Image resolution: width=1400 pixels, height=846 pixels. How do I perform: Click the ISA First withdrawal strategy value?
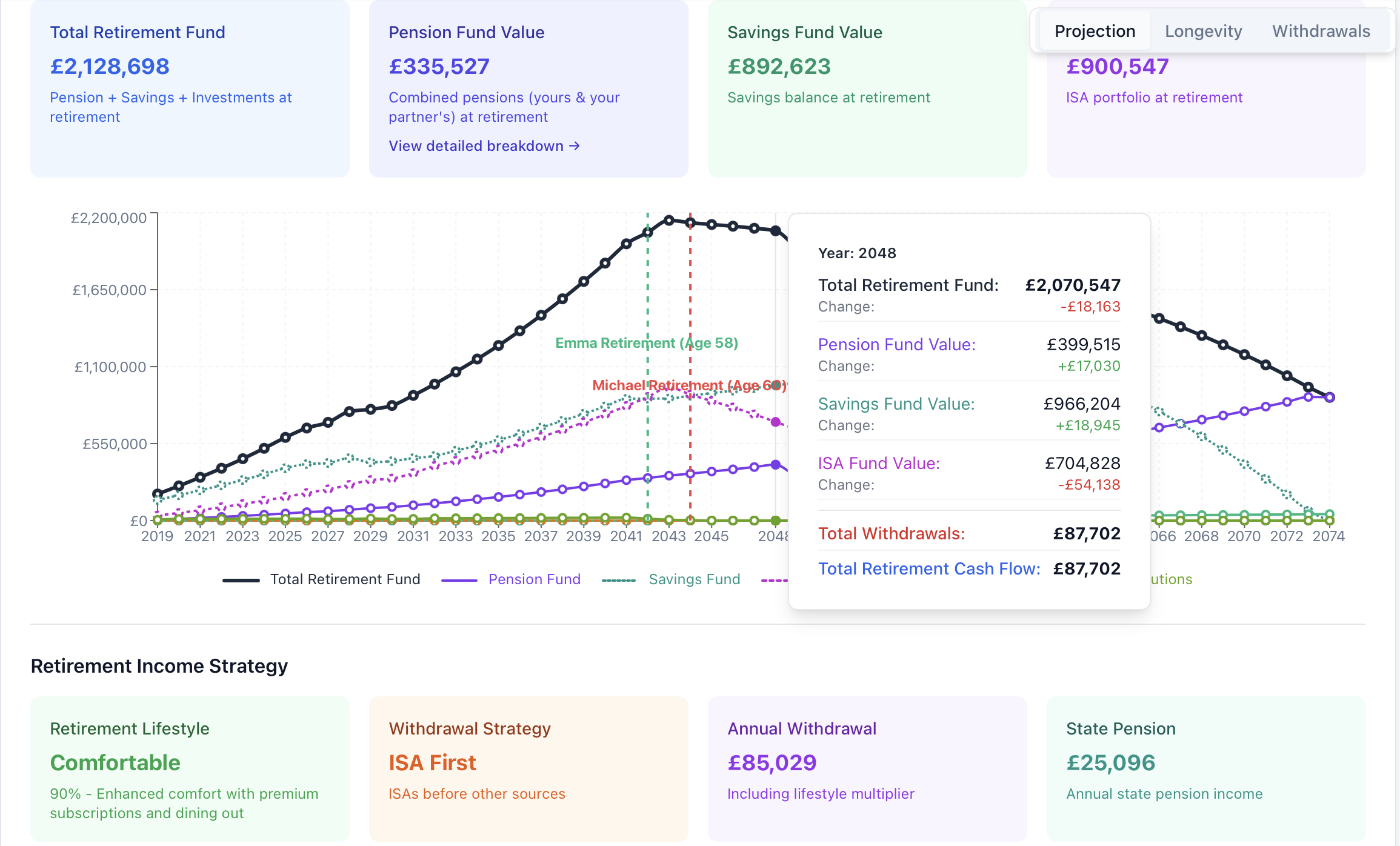click(432, 762)
